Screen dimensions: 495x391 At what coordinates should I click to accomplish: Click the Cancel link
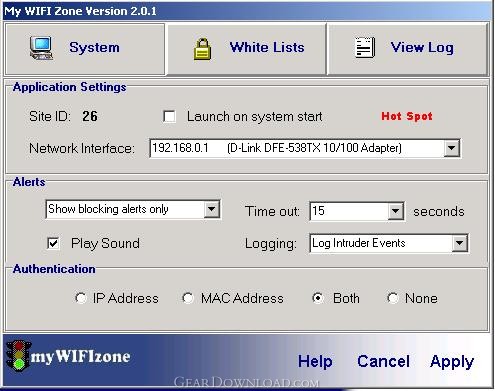(383, 361)
